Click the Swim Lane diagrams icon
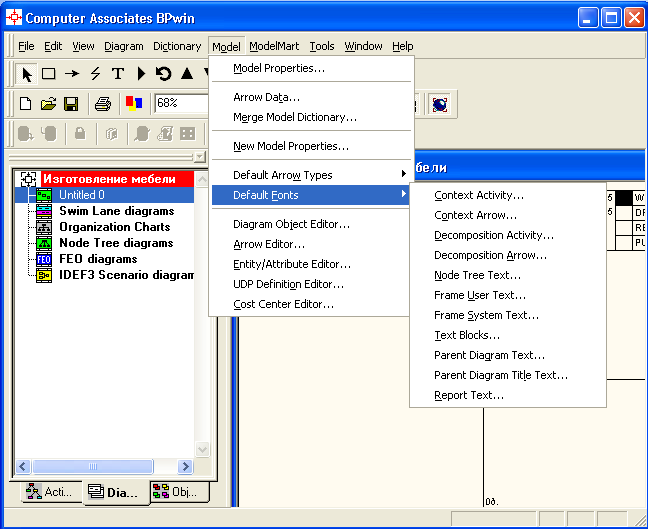 pos(44,211)
